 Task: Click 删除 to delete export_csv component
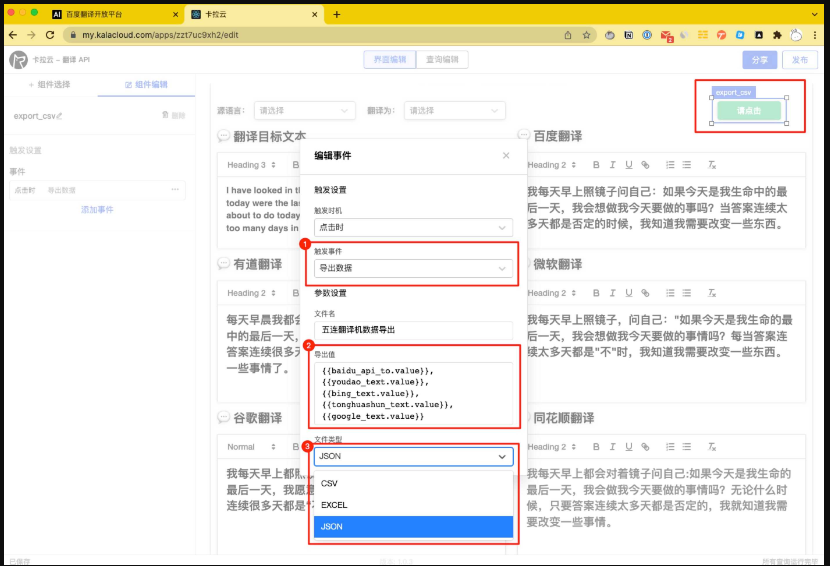pyautogui.click(x=174, y=115)
